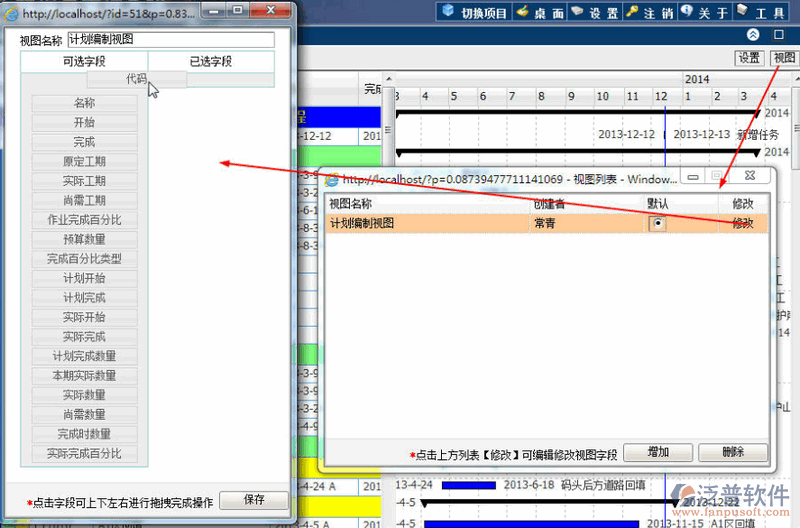The height and width of the screenshot is (528, 800).
Task: Select the 完成时数量 field
Action: (x=84, y=434)
